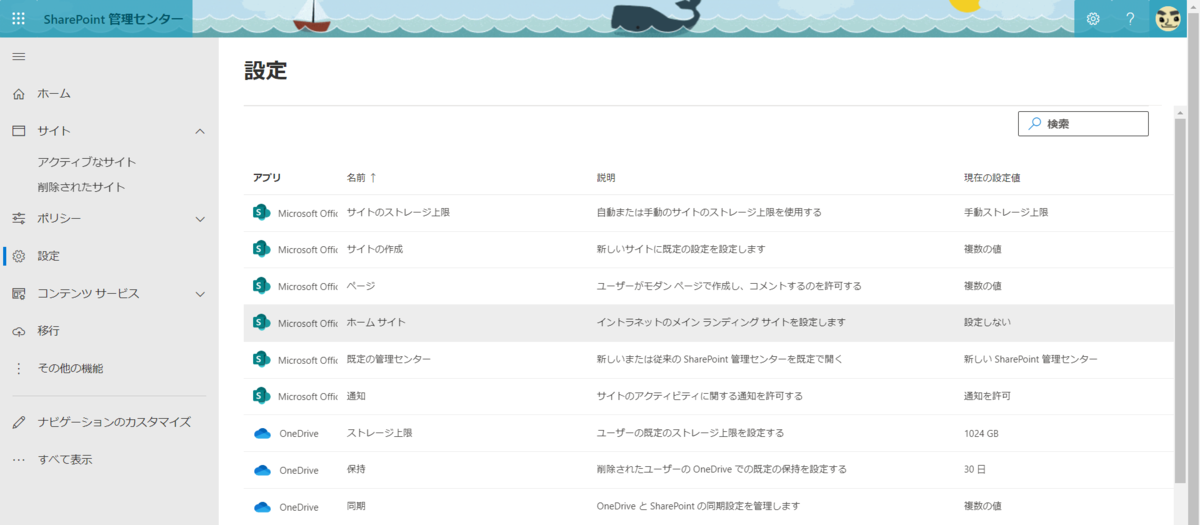Open the settings gear in the header
Image resolution: width=1200 pixels, height=525 pixels.
coord(1093,18)
